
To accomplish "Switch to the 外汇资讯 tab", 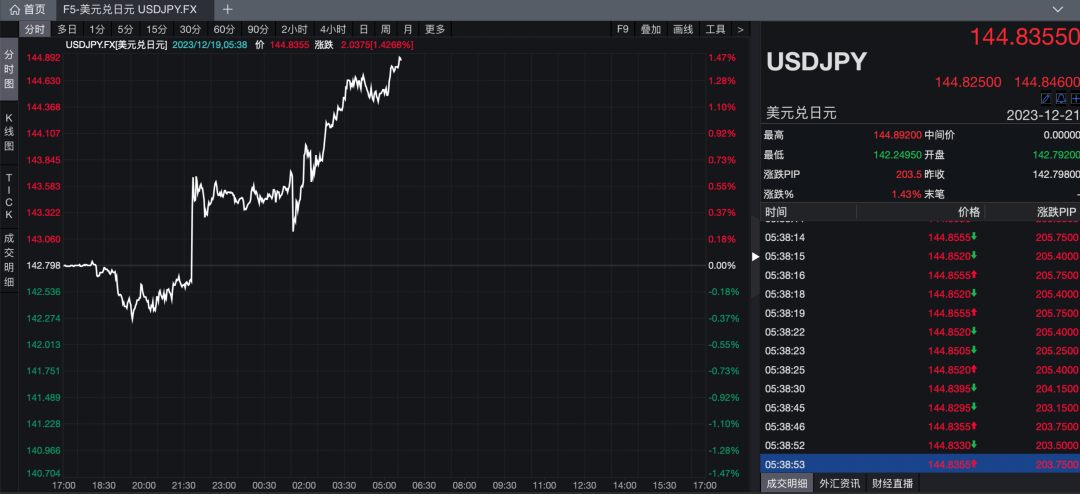I will [x=840, y=484].
